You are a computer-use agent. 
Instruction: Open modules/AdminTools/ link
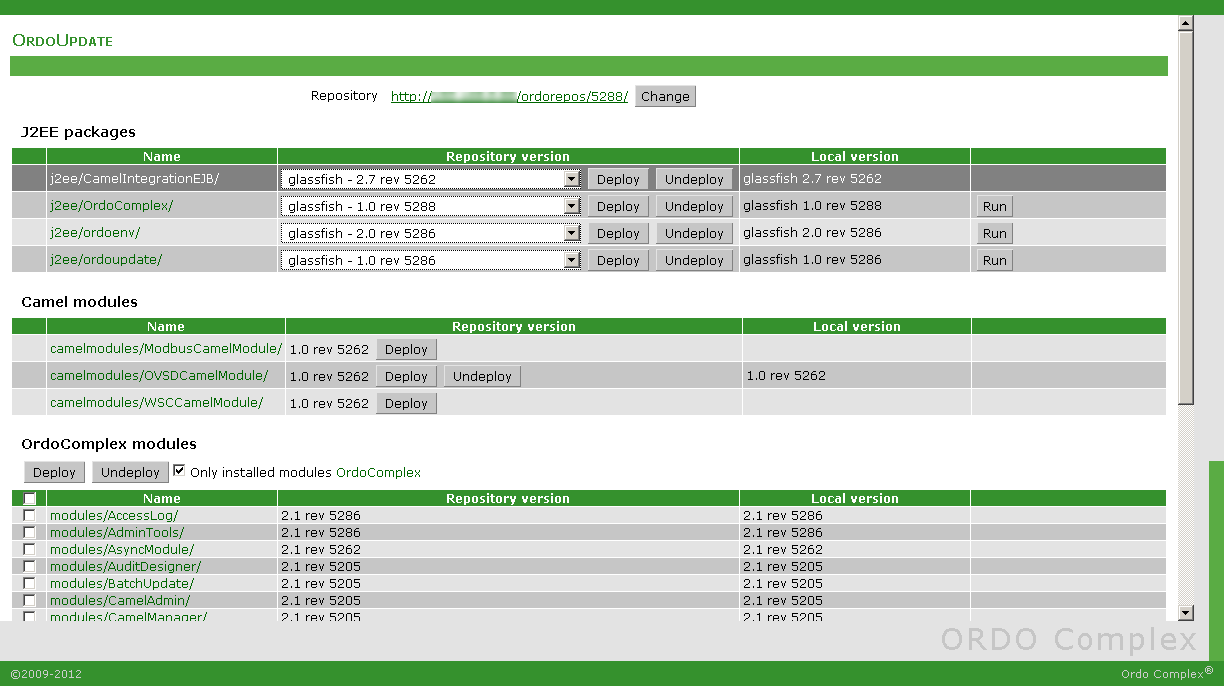(116, 533)
